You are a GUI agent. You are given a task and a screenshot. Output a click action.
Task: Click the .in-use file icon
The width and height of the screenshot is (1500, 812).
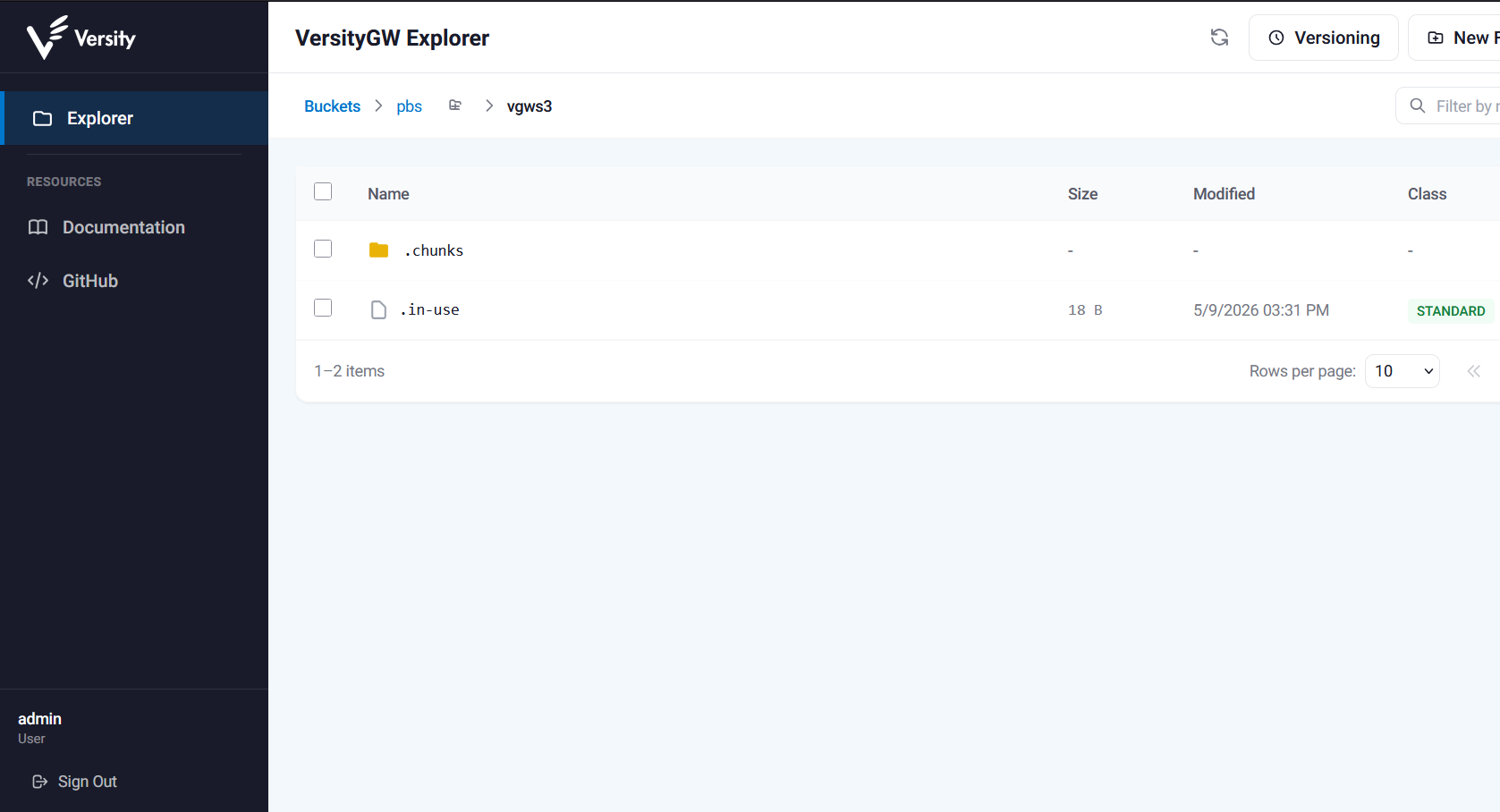[x=378, y=309]
